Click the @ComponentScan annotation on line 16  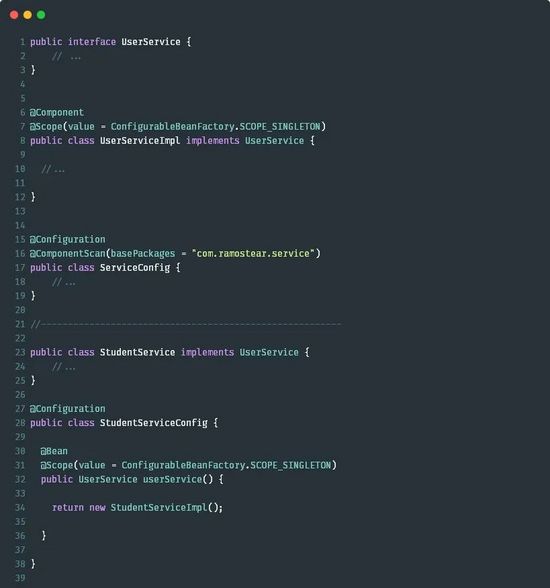[67, 254]
